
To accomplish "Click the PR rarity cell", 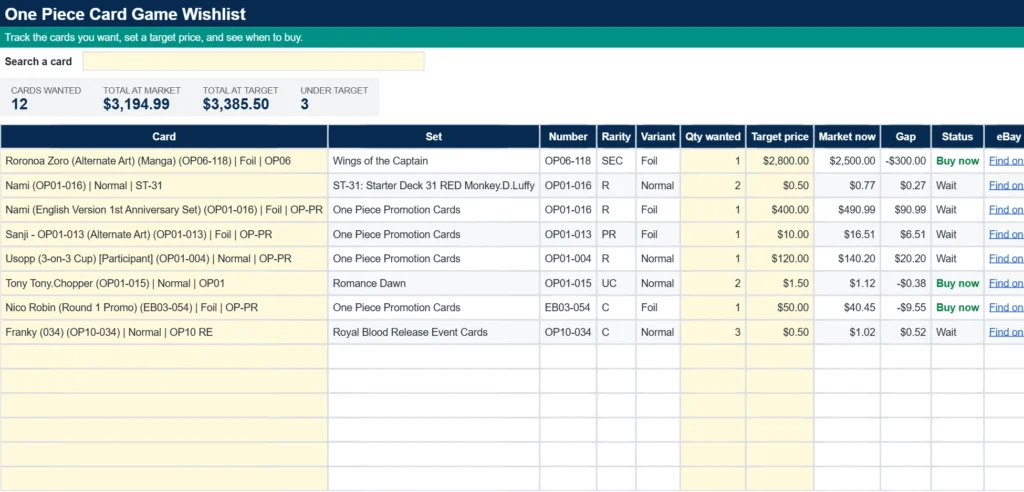I will click(616, 235).
